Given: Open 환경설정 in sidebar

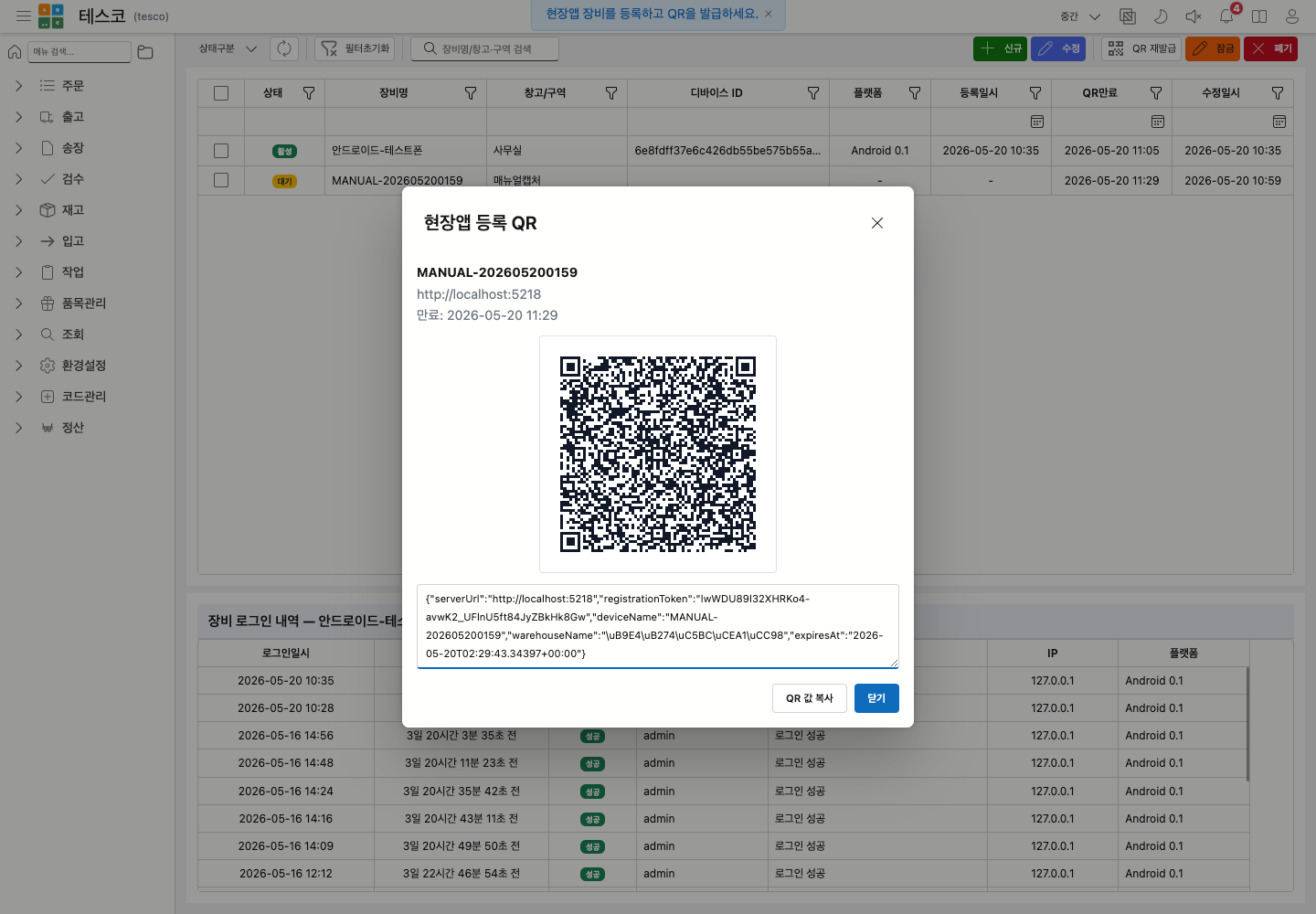Looking at the screenshot, I should 84,366.
